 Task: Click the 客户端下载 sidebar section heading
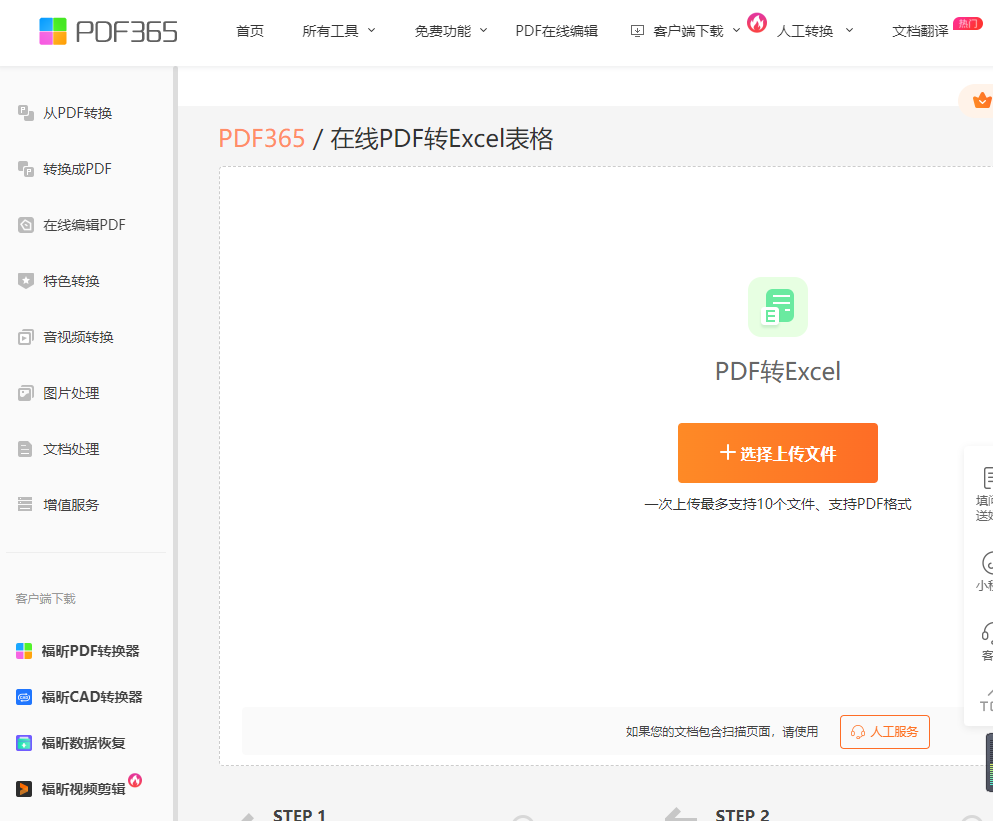click(46, 599)
